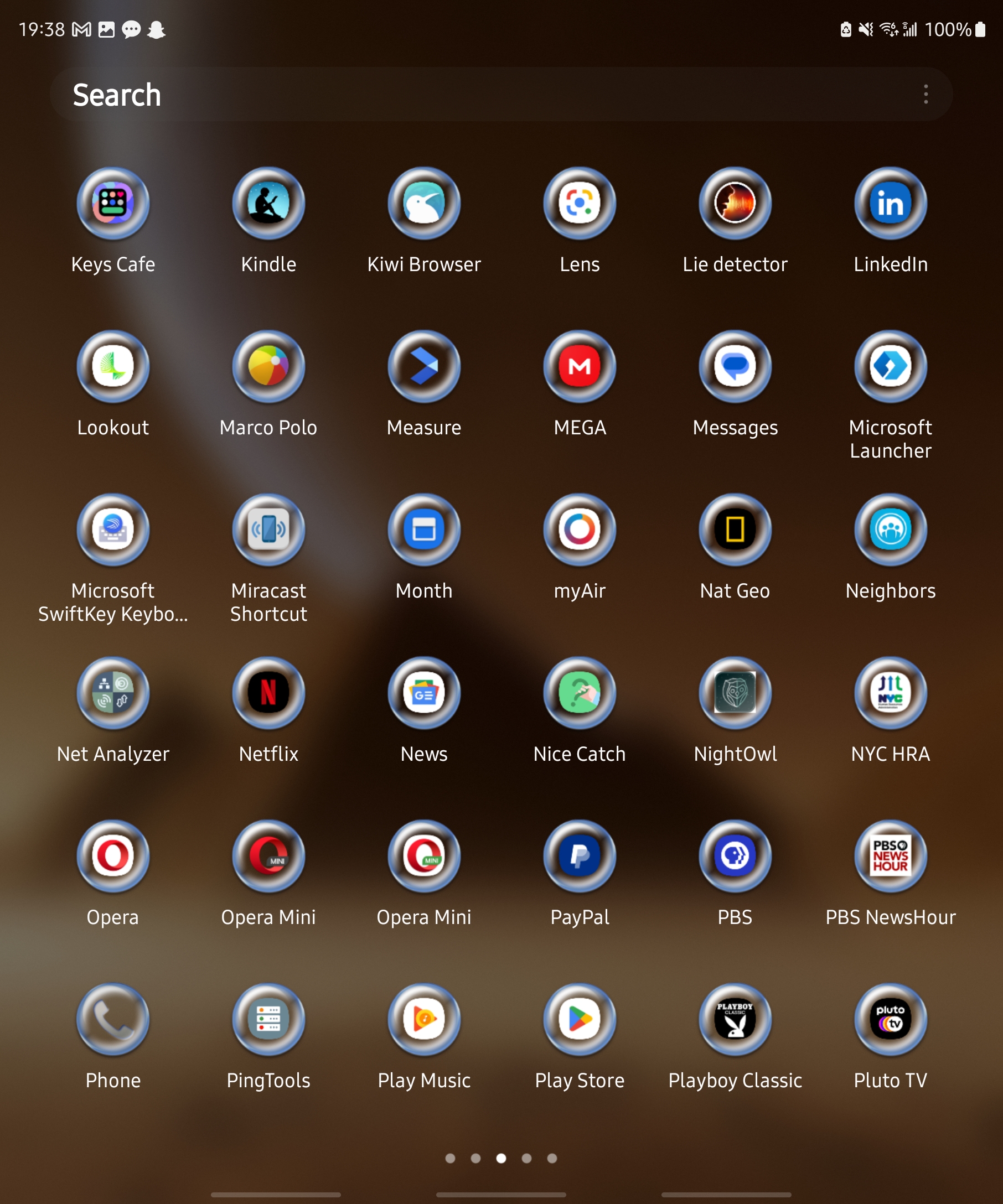Tap the Gmail notification icon in status bar
Screen dimensions: 1003x1204
[81, 29]
